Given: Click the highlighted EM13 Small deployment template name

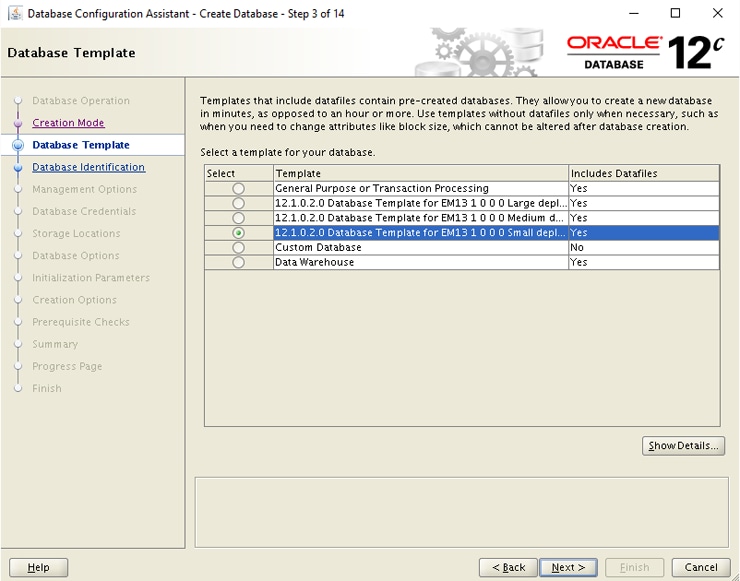Looking at the screenshot, I should click(x=420, y=233).
